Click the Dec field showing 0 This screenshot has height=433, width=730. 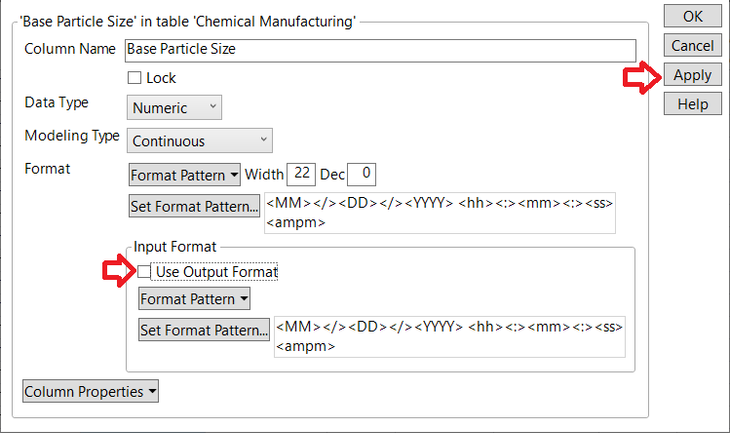point(364,175)
